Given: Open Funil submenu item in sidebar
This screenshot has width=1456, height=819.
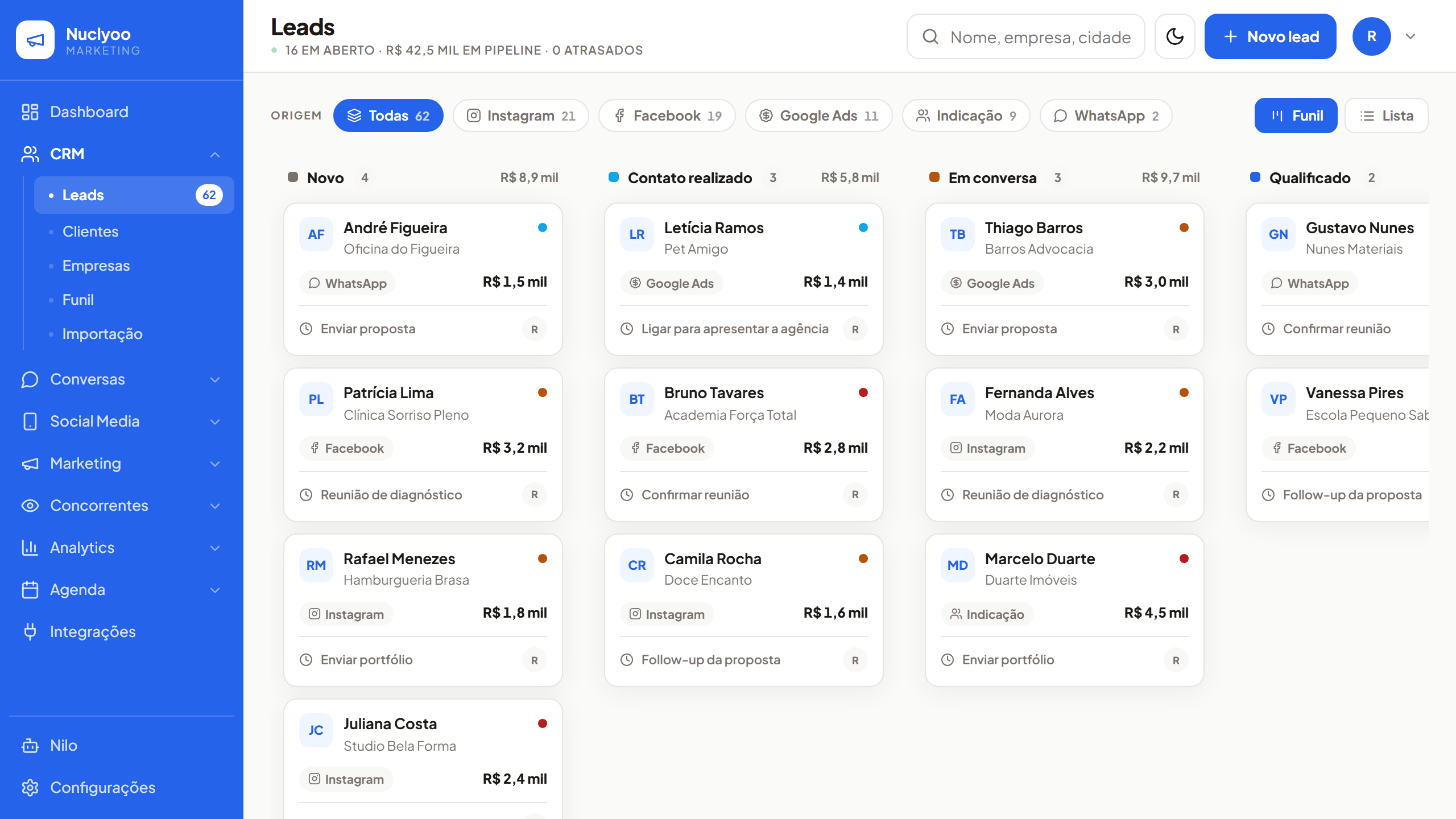Looking at the screenshot, I should pyautogui.click(x=134, y=300).
